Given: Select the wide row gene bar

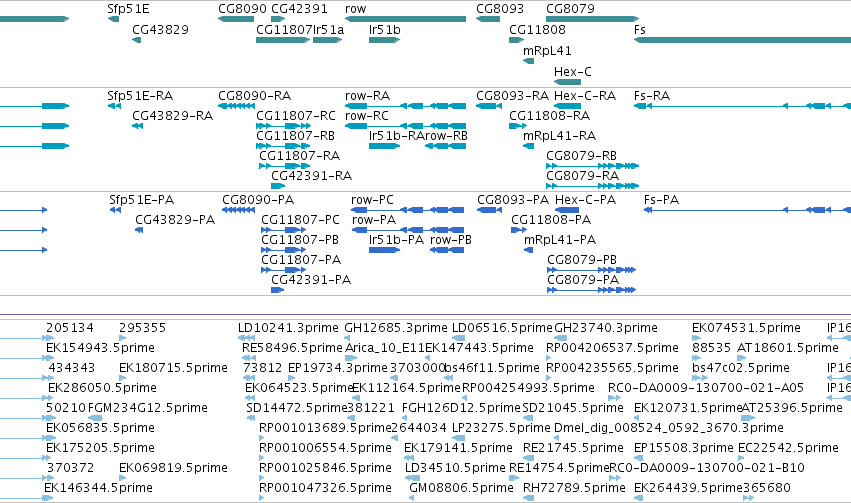Looking at the screenshot, I should coord(405,19).
